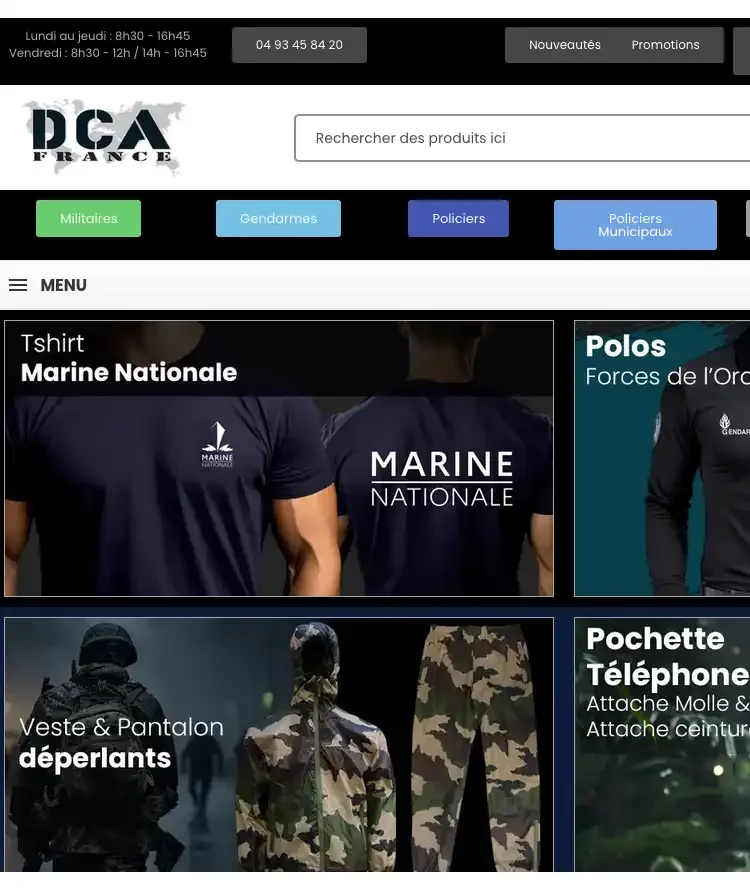Open the Promotions page
This screenshot has height=890, width=750.
click(665, 45)
